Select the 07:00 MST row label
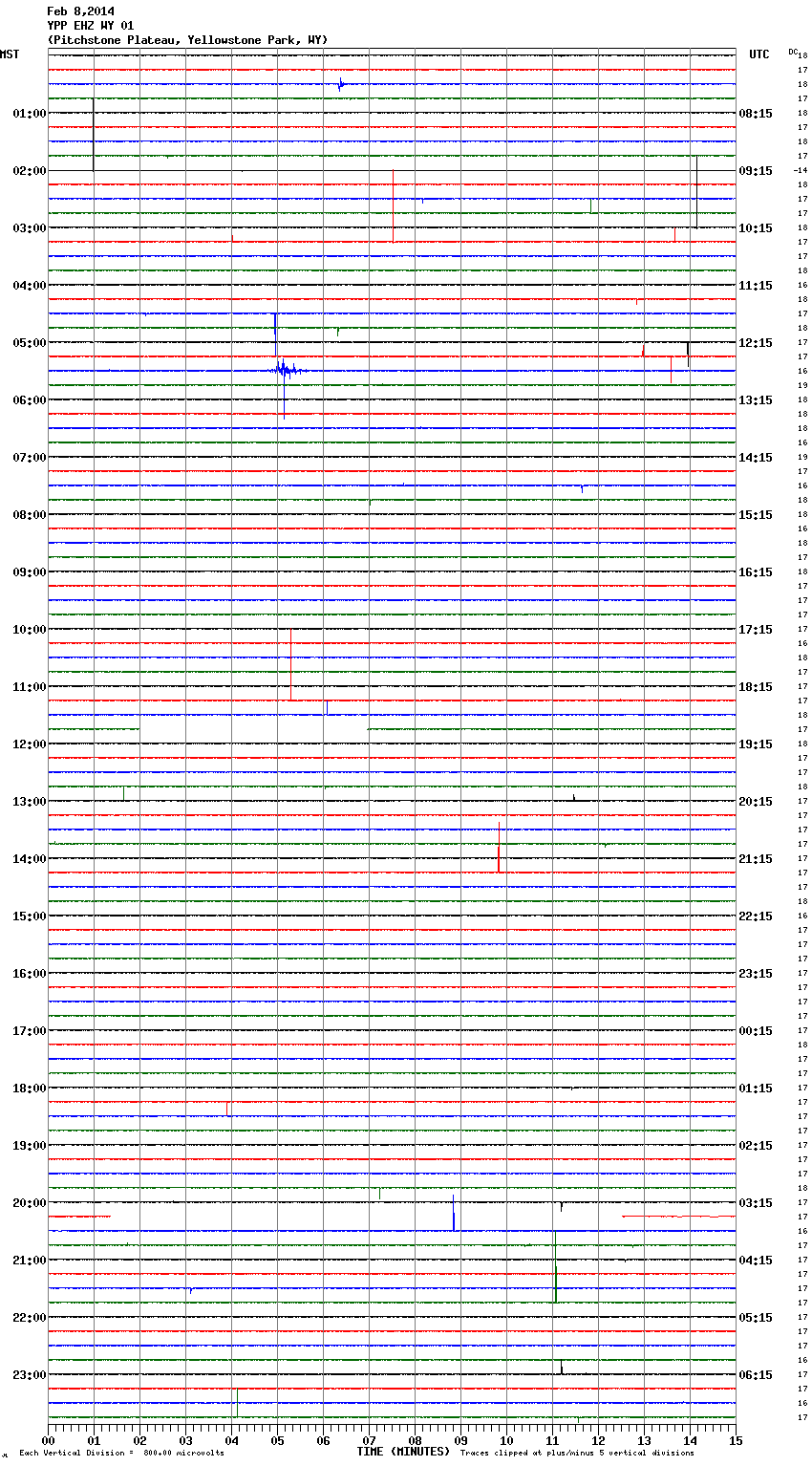The height and width of the screenshot is (1466, 812). (30, 458)
